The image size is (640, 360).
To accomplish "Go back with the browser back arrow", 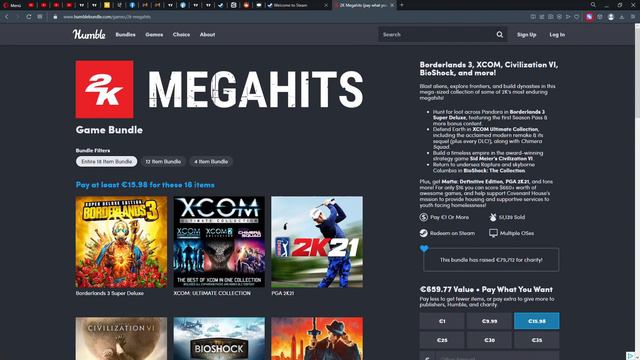I will (7, 17).
